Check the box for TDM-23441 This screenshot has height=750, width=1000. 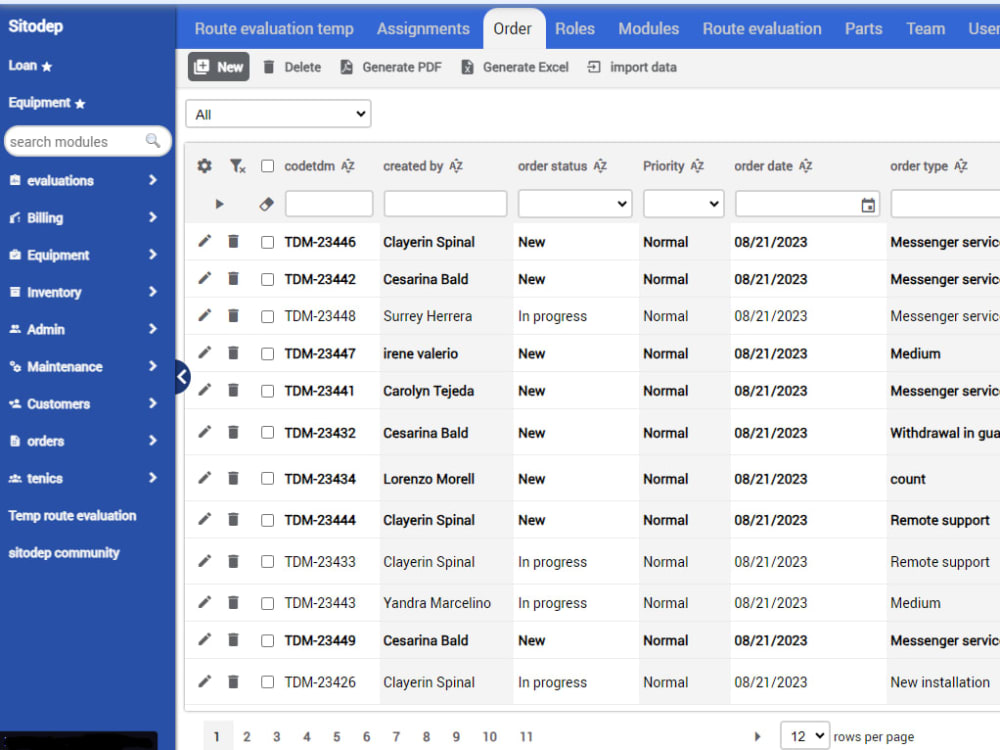(267, 391)
